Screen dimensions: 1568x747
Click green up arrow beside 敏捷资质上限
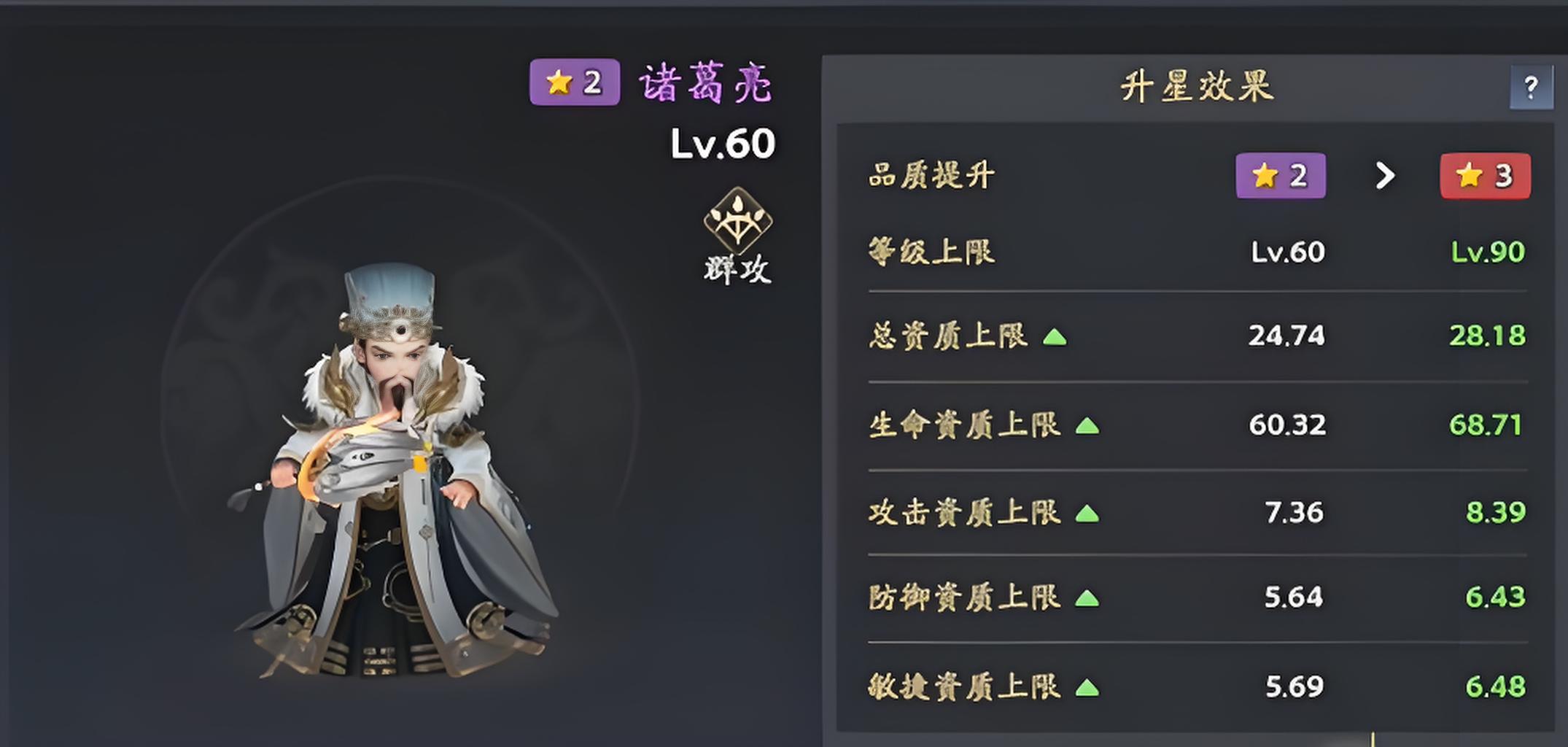click(1087, 688)
